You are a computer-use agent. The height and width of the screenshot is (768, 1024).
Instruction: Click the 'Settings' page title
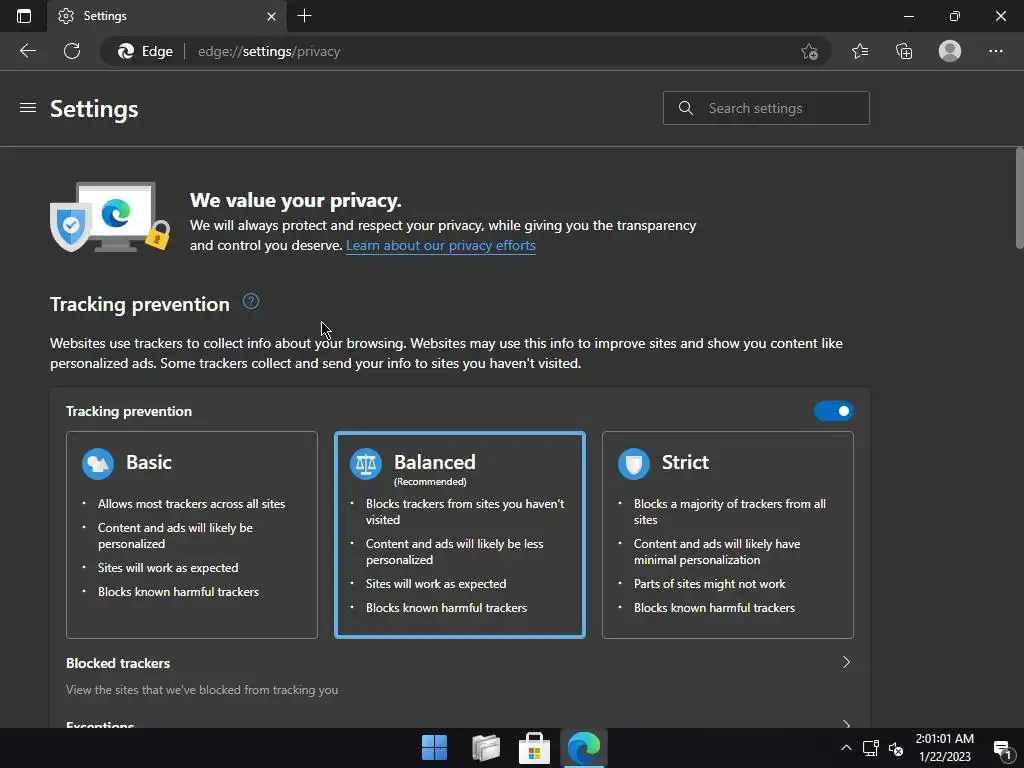click(x=94, y=108)
